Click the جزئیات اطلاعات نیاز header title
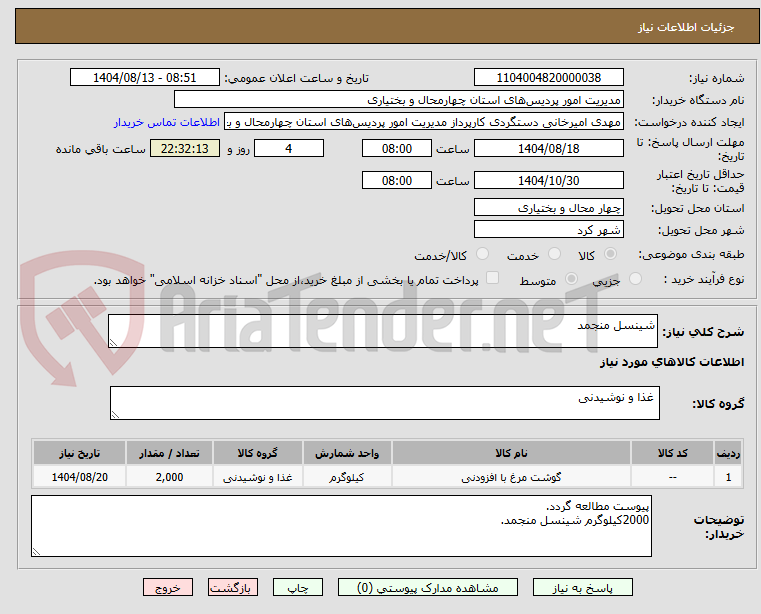Screen dimensions: 761x614 coord(686,27)
